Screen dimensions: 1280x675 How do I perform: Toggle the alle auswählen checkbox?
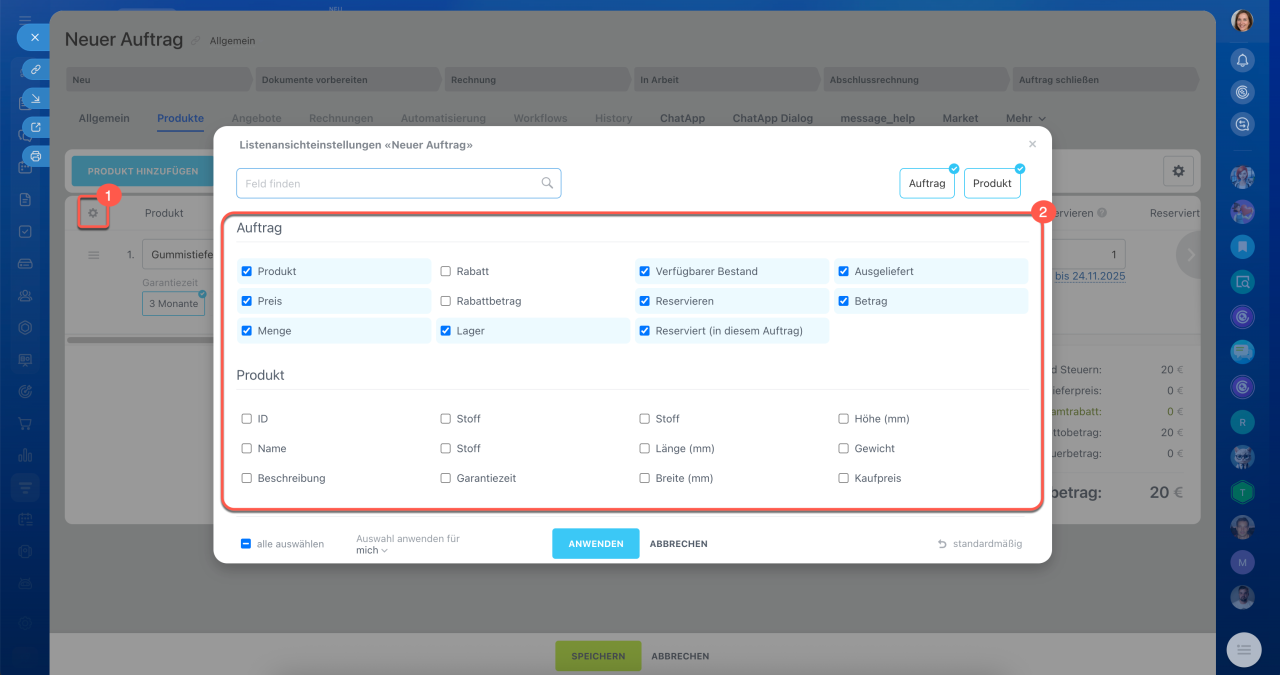coord(246,544)
